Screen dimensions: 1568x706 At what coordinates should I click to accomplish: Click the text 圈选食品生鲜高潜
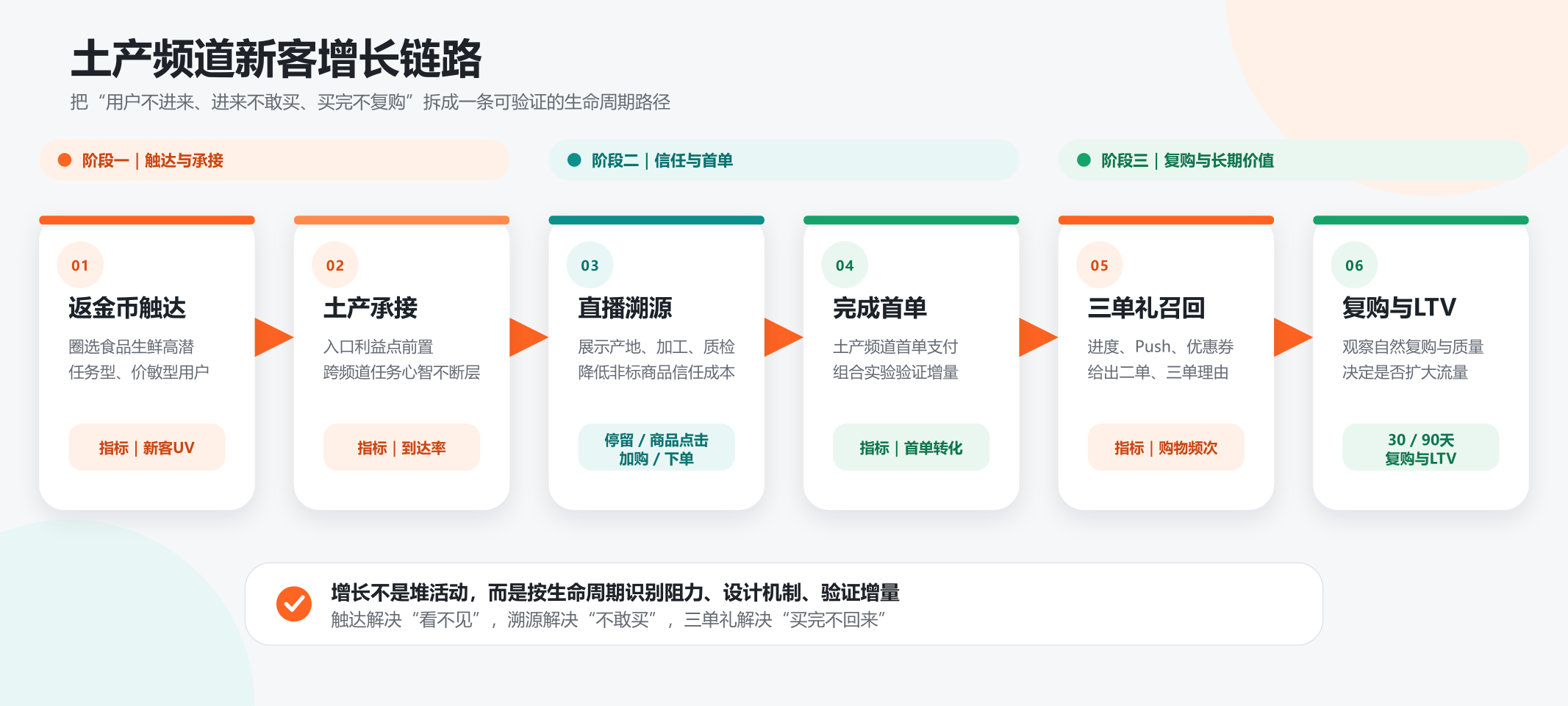coord(132,346)
